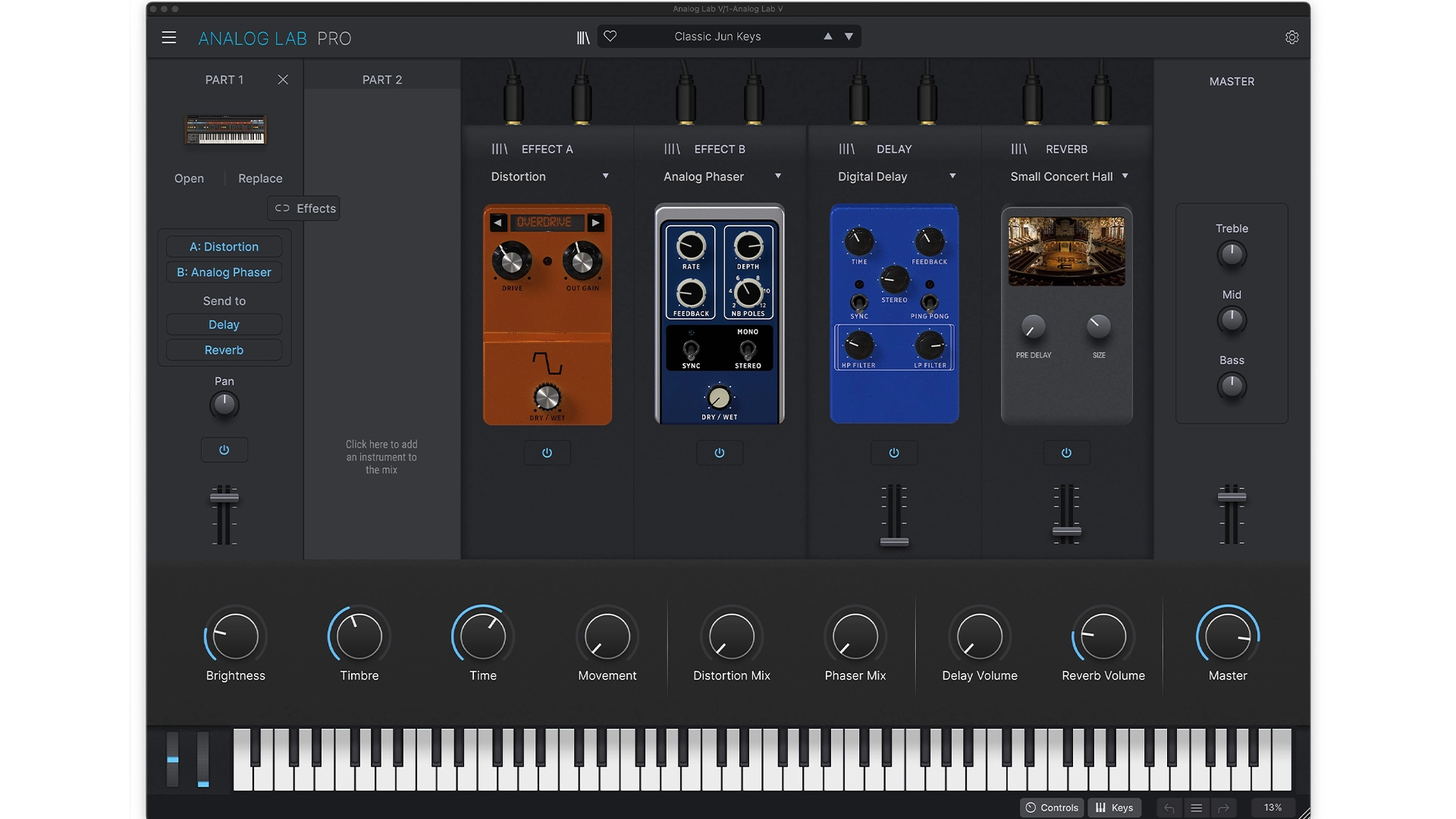
Task: Open Reverb preset library icon
Action: pos(1018,149)
